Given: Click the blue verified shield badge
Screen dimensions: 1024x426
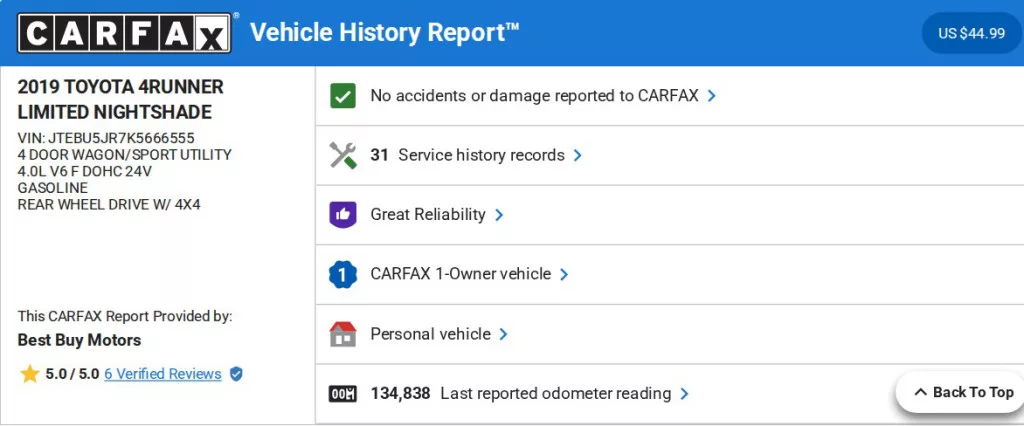Looking at the screenshot, I should (236, 374).
